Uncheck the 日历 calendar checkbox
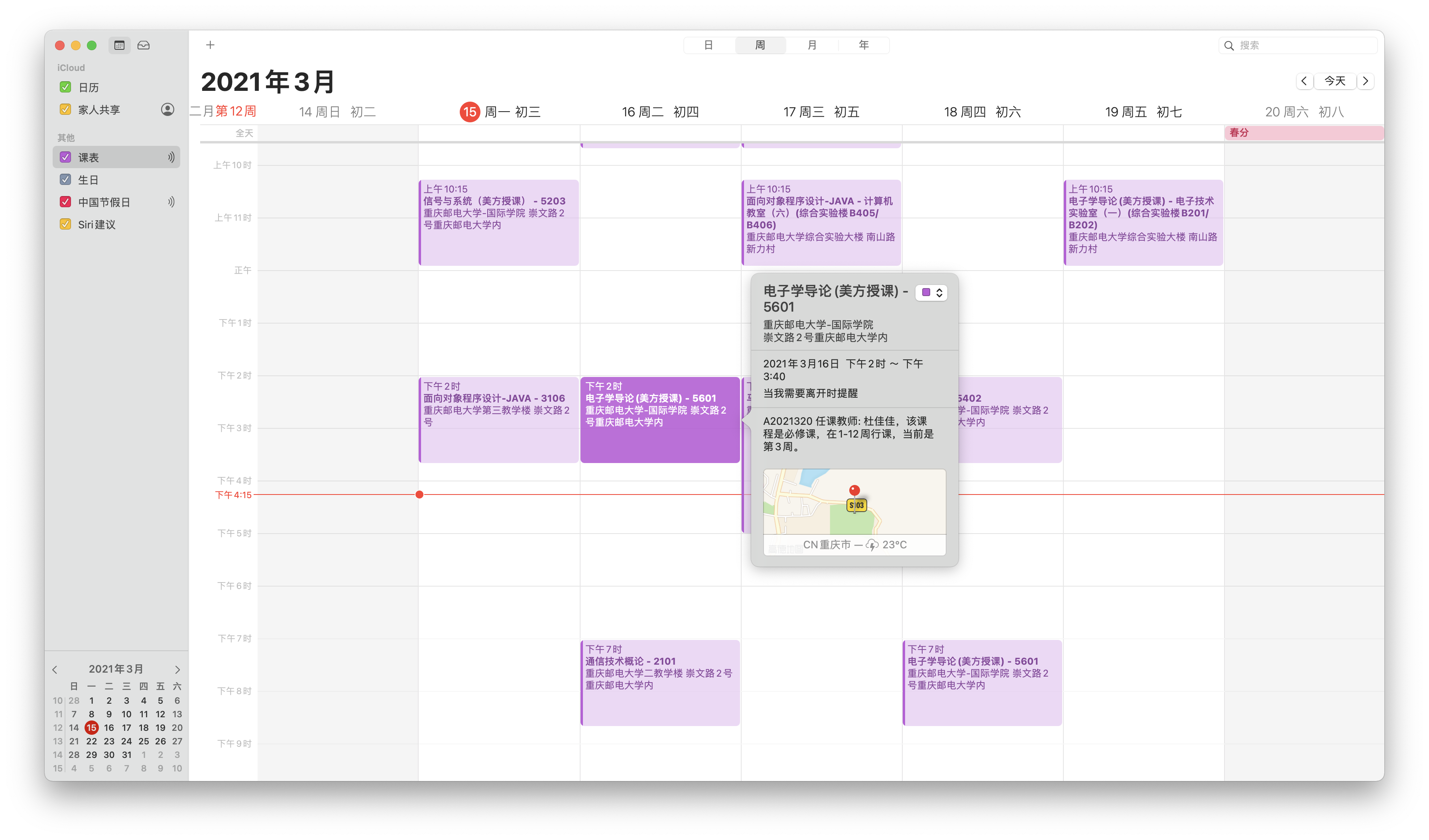Screen dimensions: 1429x840 [65, 87]
